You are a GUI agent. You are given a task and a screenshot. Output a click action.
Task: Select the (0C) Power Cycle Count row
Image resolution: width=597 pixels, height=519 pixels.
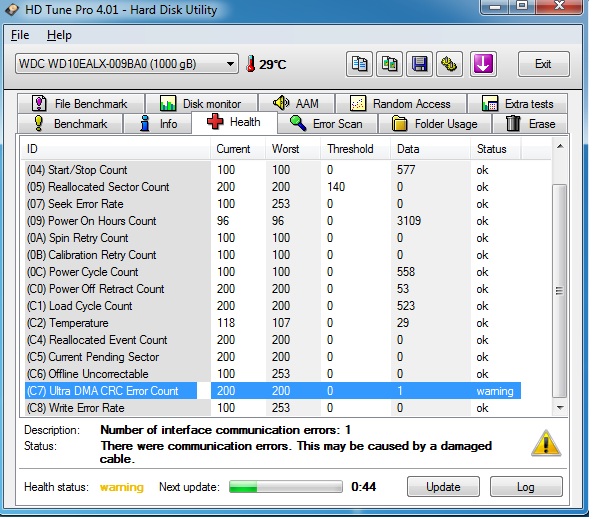tap(273, 271)
